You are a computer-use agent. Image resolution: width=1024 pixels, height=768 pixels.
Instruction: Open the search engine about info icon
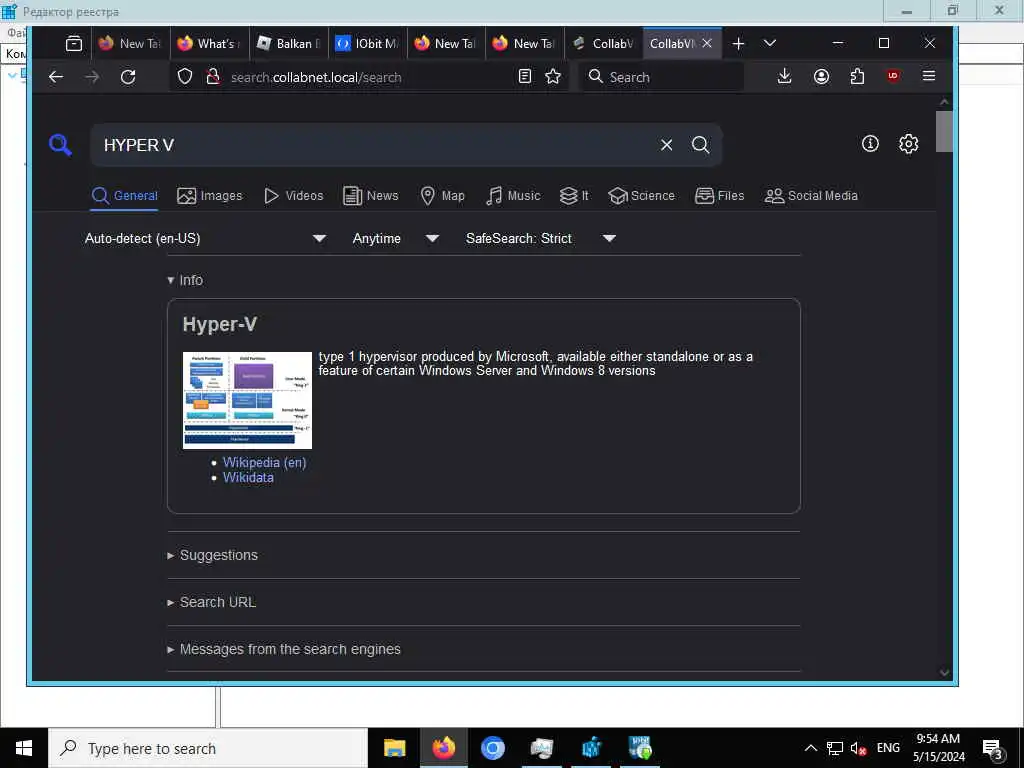tap(871, 144)
